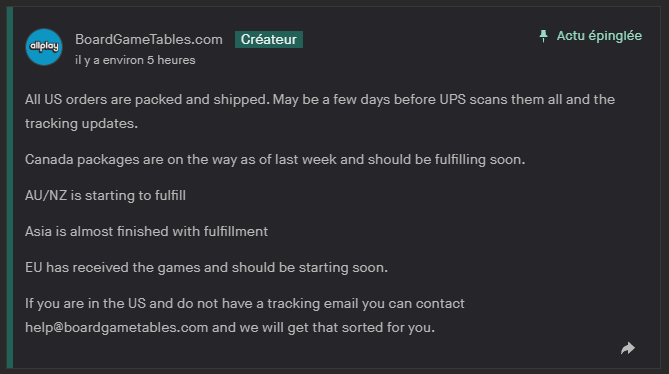Click the 'All US orders are packed' sentence
This screenshot has height=374, width=669.
[x=147, y=99]
